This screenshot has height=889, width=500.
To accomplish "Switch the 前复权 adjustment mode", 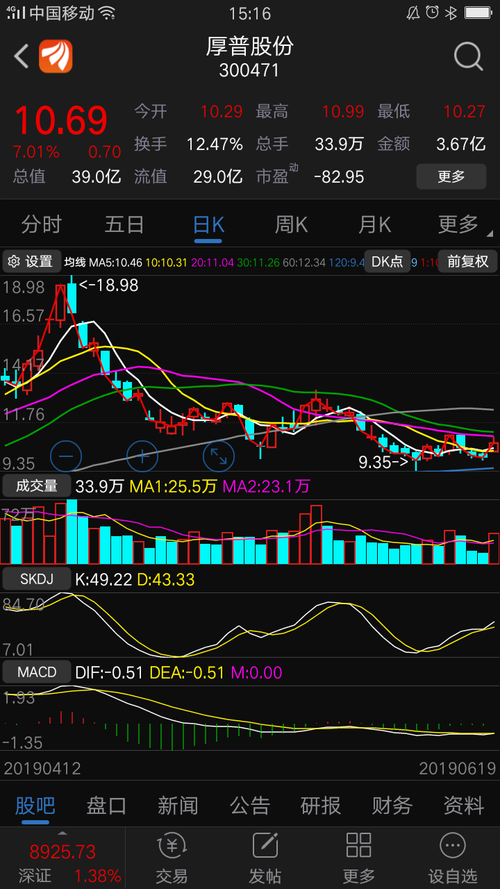I will (468, 261).
